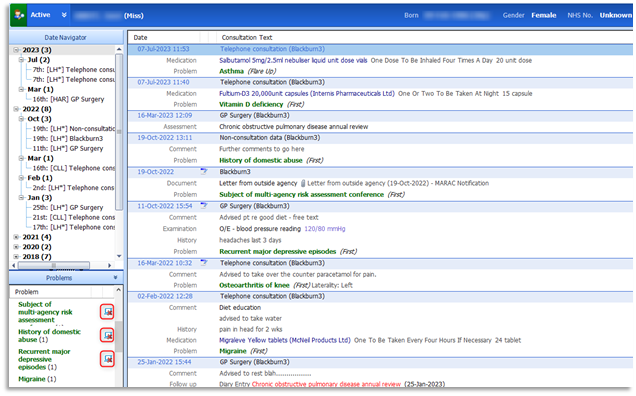Open Salbutamol 5mg/2.5ml nebuliser medication entry

(293, 60)
